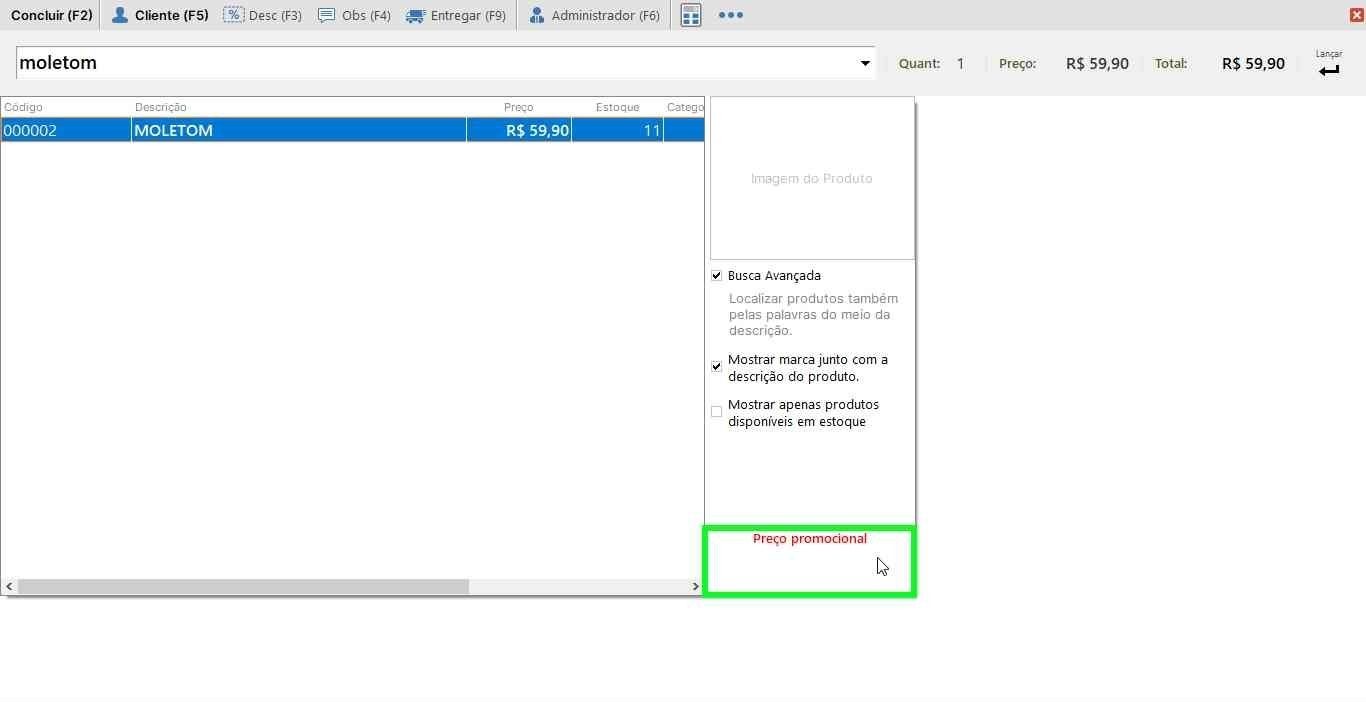Click the Desc percent icon
Viewport: 1366px width, 702px height.
click(x=233, y=15)
